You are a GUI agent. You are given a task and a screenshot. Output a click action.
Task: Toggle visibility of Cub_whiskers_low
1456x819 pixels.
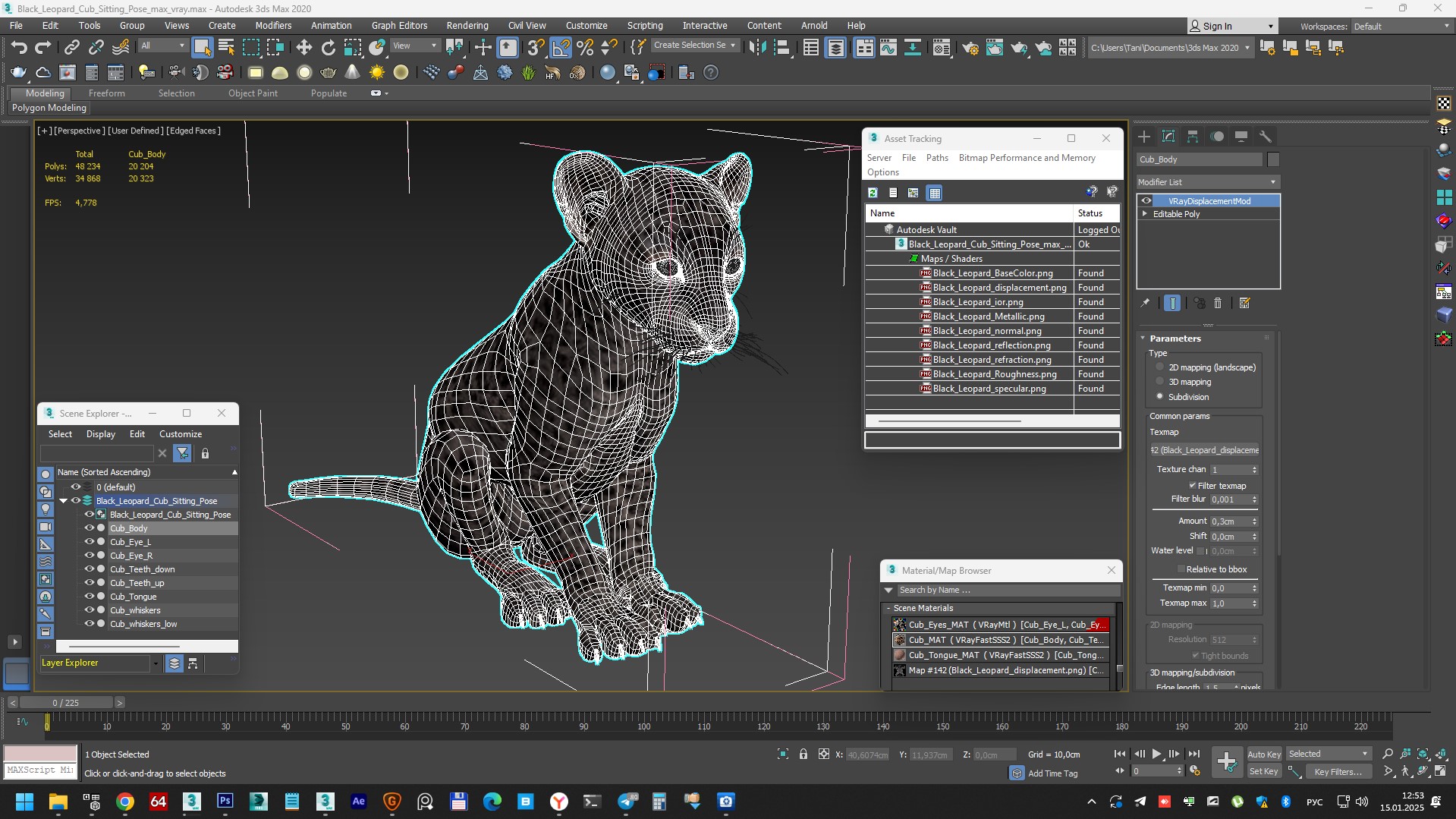tap(90, 624)
